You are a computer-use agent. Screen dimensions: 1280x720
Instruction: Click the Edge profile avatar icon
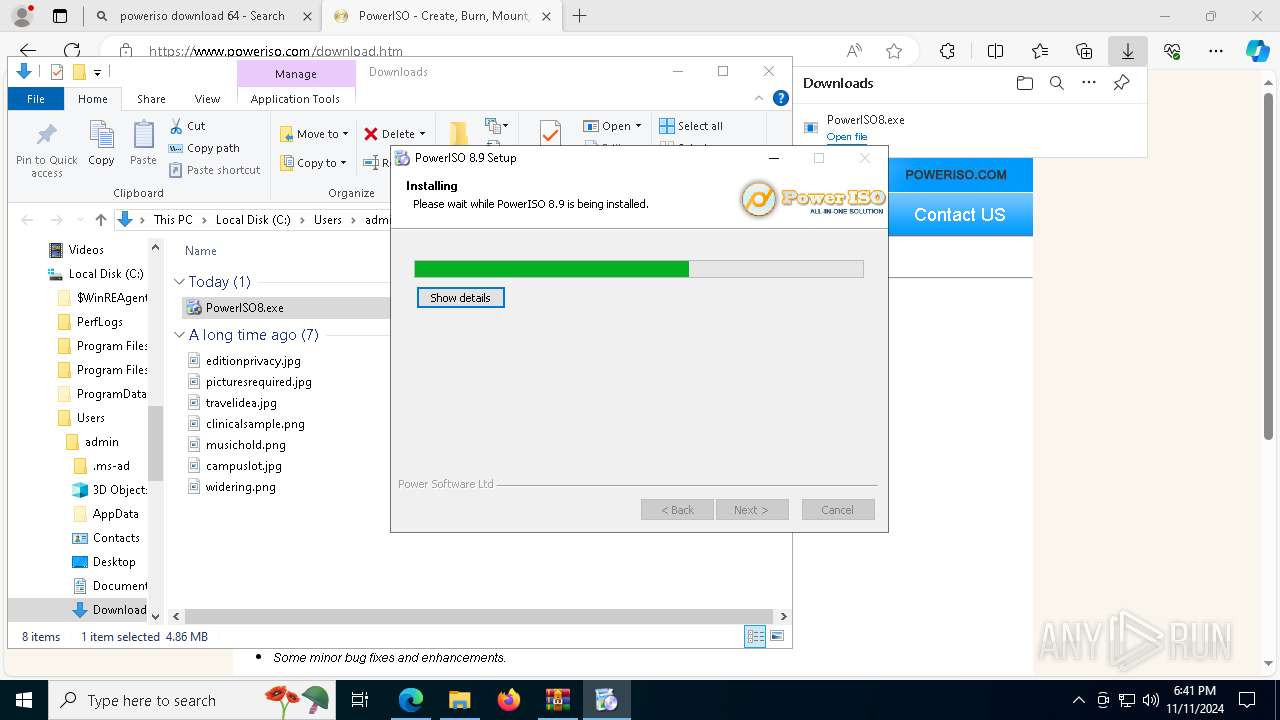(22, 16)
